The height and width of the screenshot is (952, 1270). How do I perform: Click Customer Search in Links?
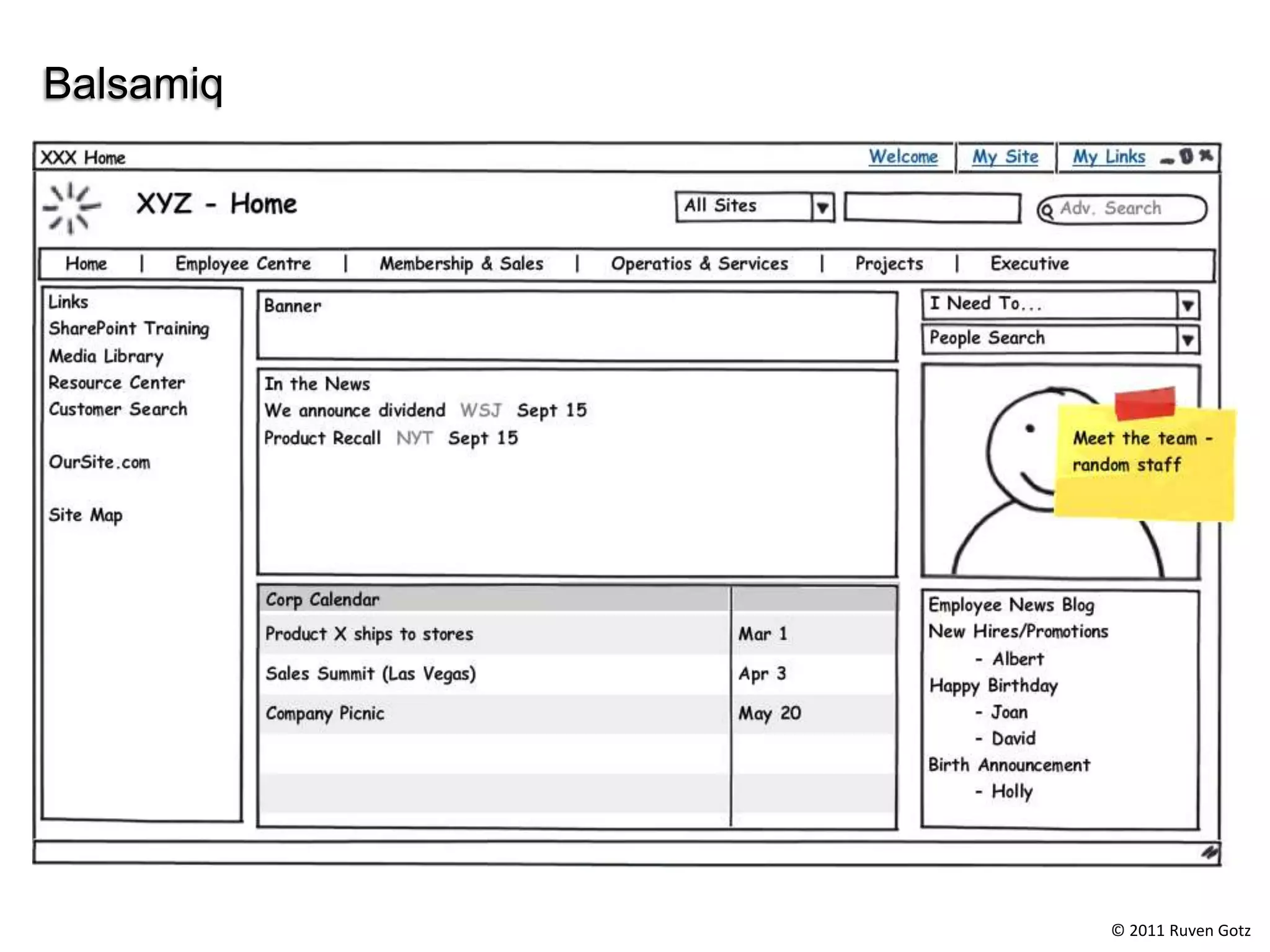[118, 410]
